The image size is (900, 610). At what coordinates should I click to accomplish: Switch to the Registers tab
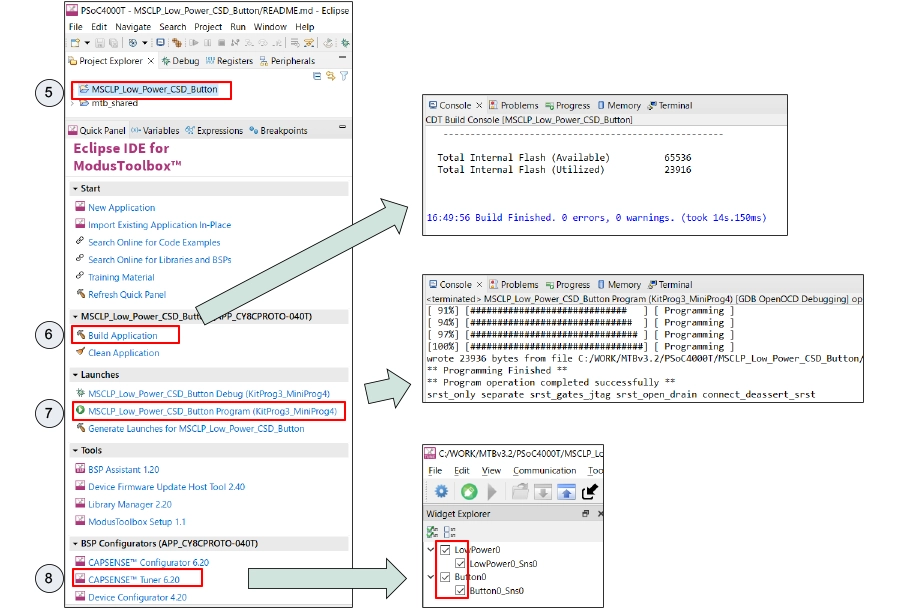pos(229,61)
